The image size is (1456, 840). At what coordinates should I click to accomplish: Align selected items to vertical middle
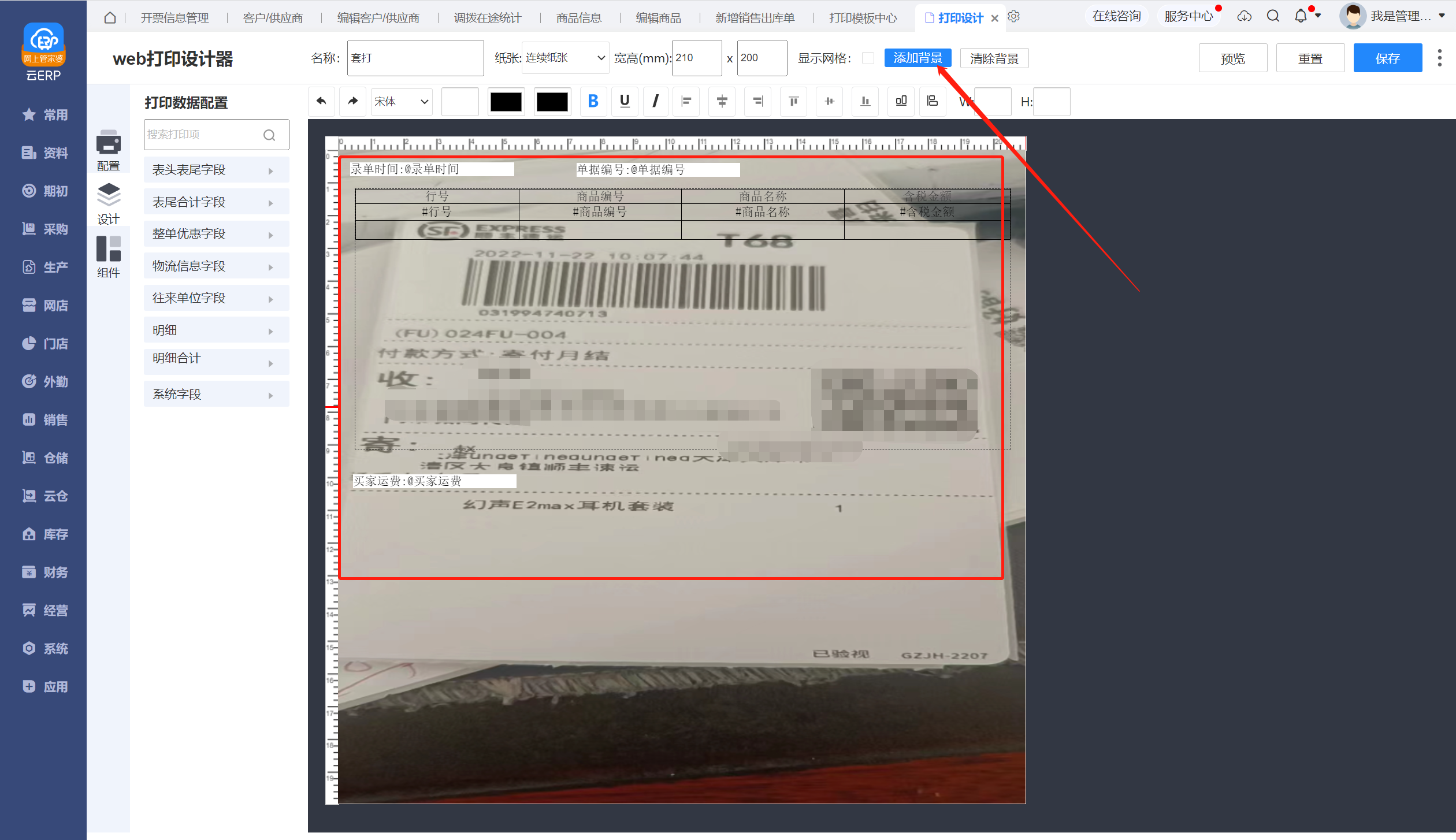pyautogui.click(x=830, y=101)
